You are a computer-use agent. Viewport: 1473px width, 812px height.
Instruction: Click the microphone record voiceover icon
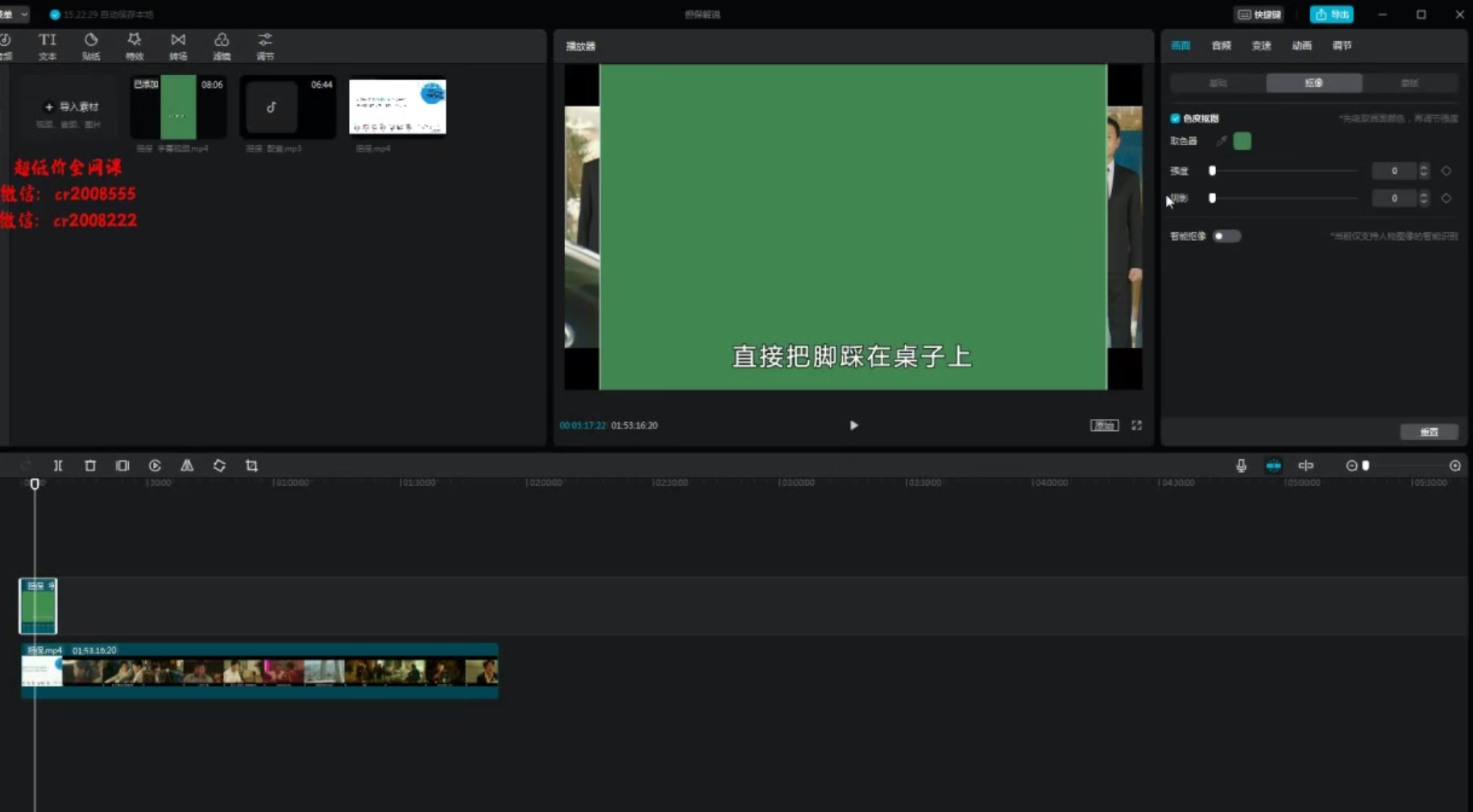1241,466
